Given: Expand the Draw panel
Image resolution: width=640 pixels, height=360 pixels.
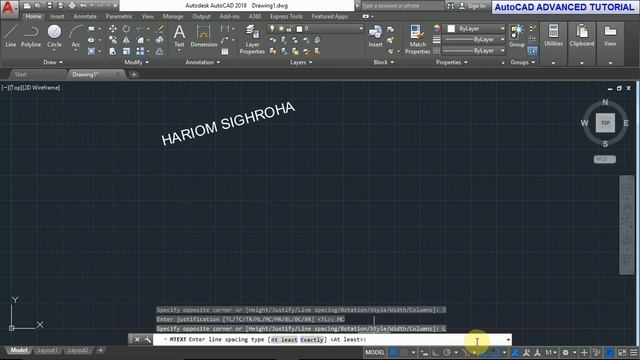Looking at the screenshot, I should click(53, 62).
